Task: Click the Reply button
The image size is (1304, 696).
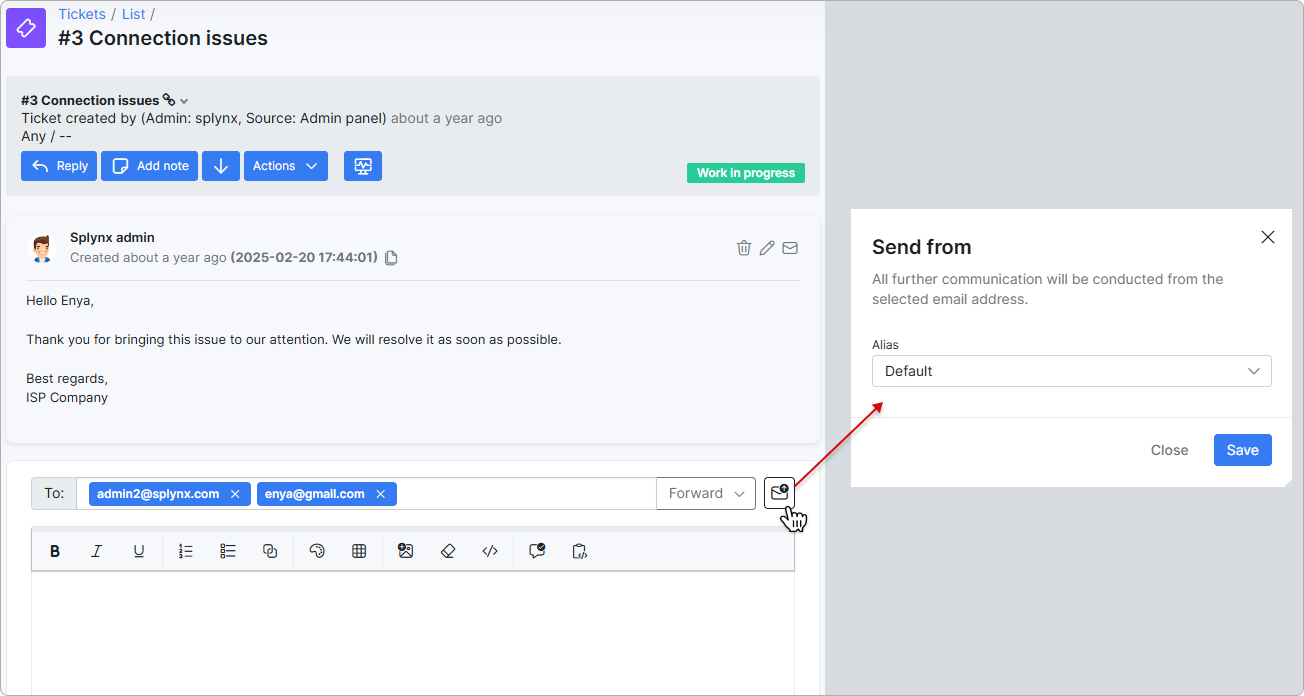Action: (59, 166)
